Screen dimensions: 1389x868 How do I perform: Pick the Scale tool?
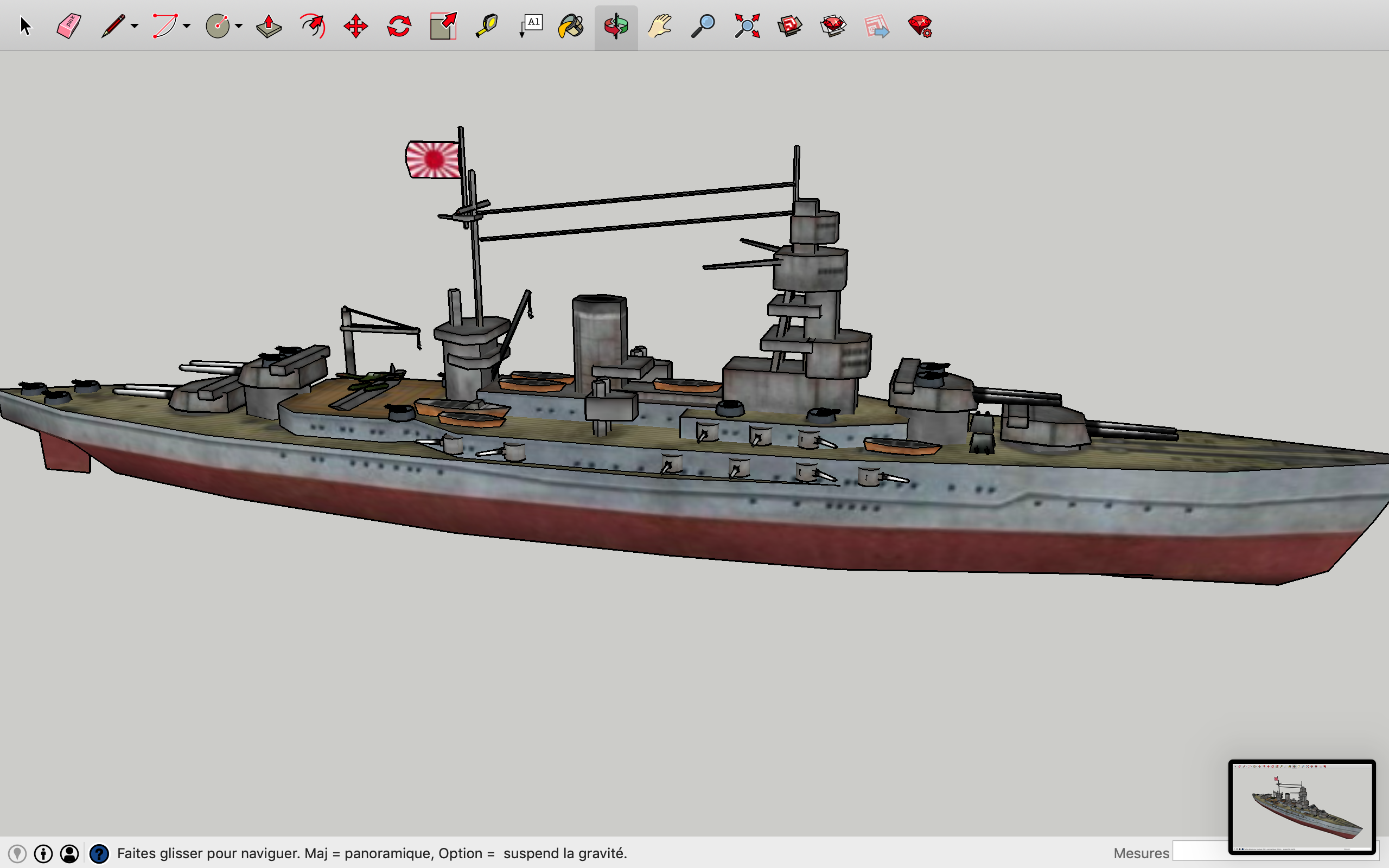click(443, 27)
